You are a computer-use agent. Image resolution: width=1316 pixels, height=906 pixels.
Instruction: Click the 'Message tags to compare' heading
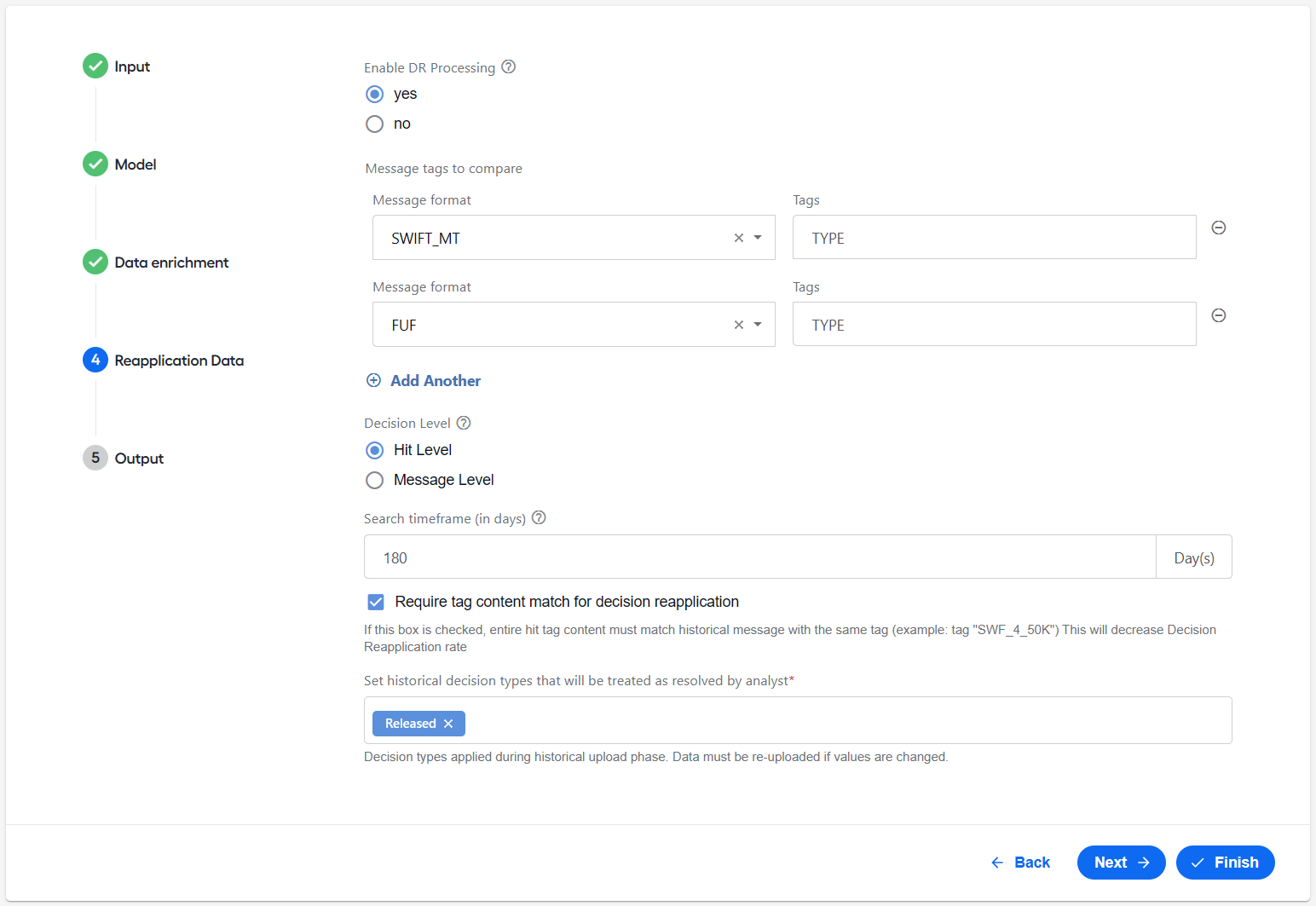coord(444,169)
